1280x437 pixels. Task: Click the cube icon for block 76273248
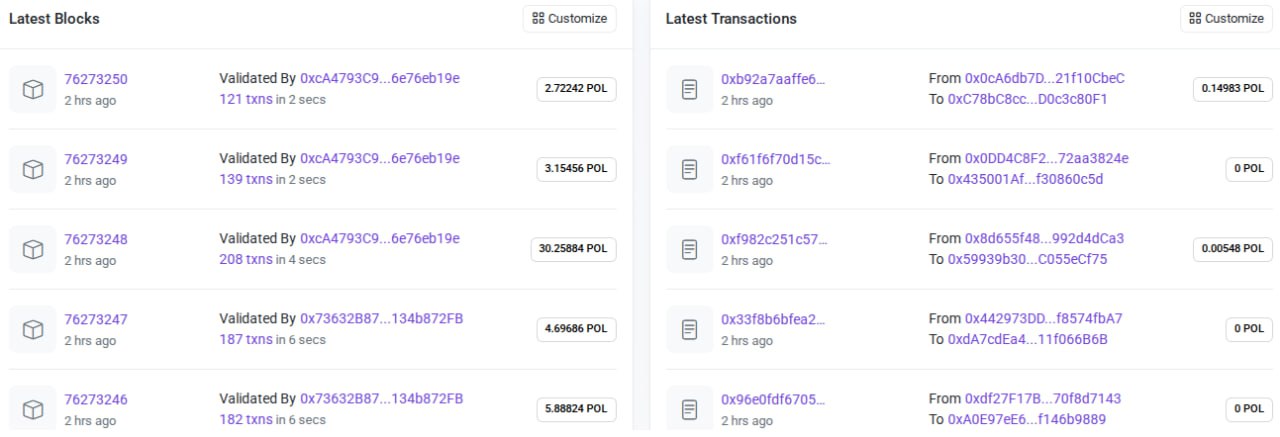coord(33,249)
